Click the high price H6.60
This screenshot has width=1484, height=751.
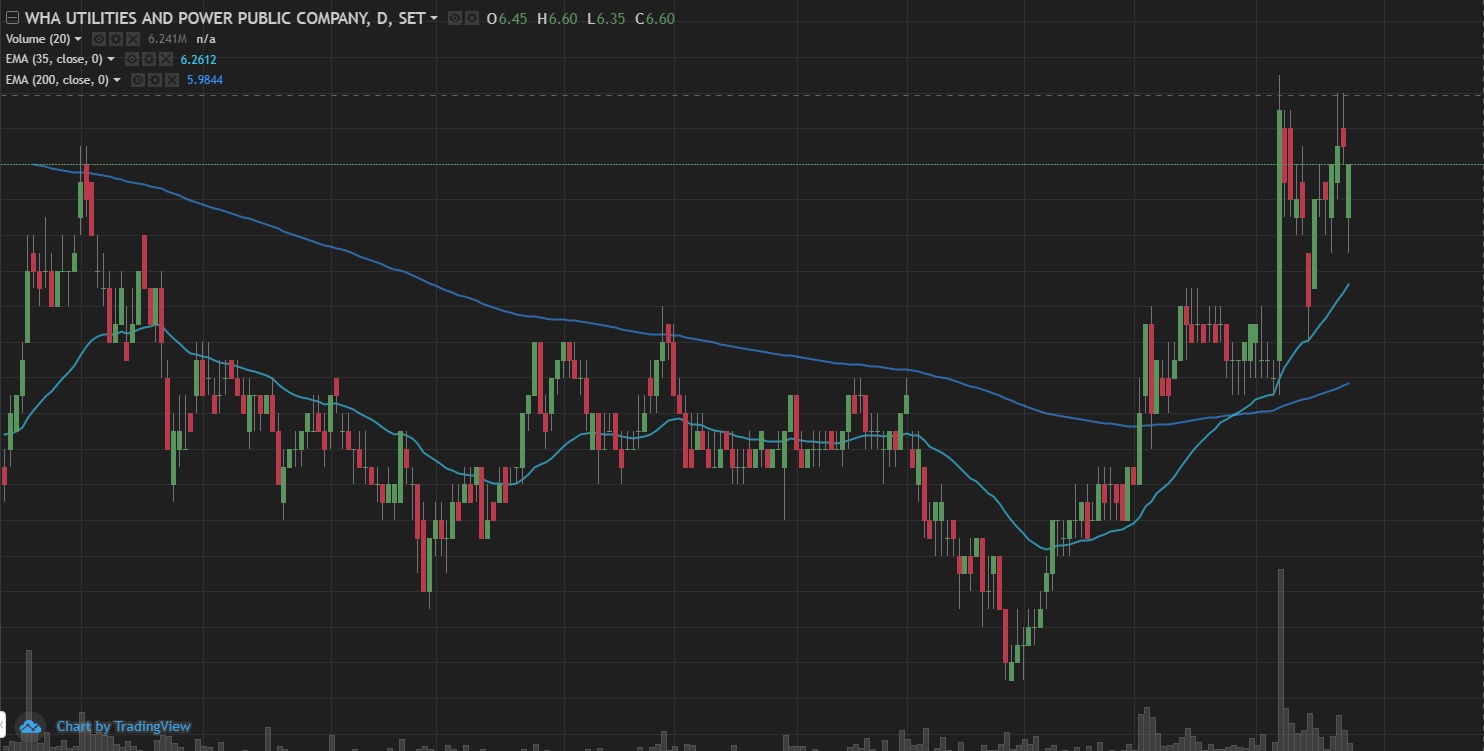coord(557,18)
